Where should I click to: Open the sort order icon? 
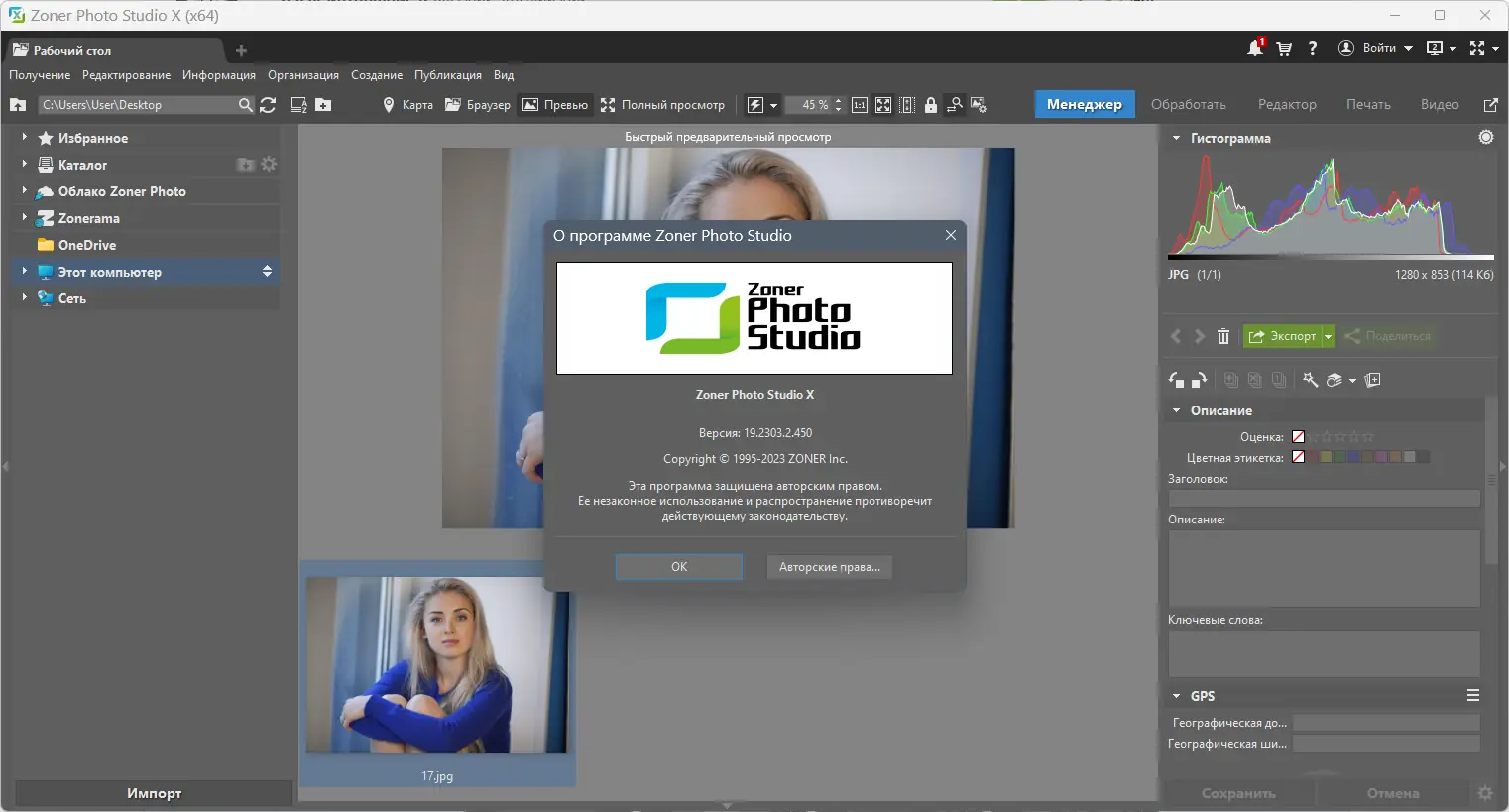point(298,105)
